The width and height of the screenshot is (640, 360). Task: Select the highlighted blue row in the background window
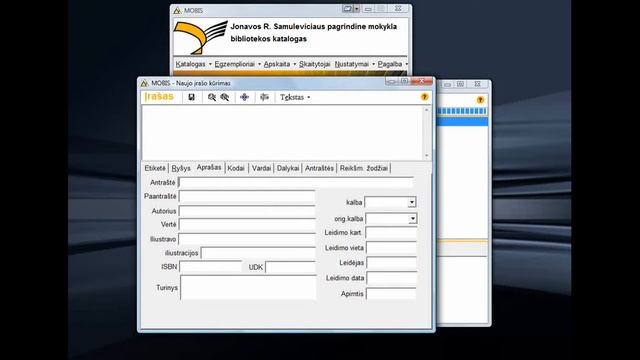tap(462, 121)
